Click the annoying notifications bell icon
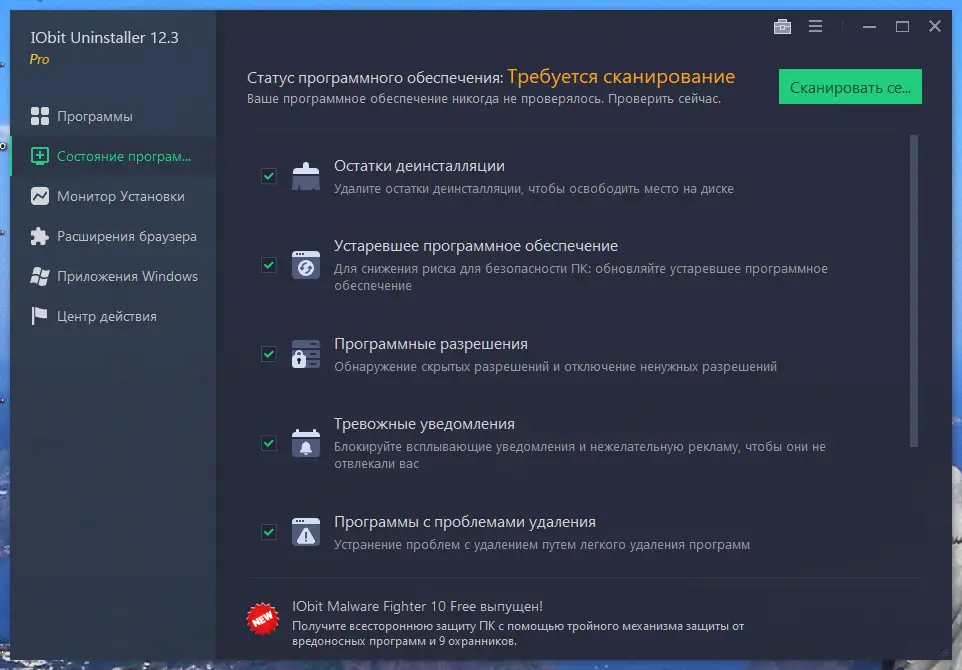 306,443
